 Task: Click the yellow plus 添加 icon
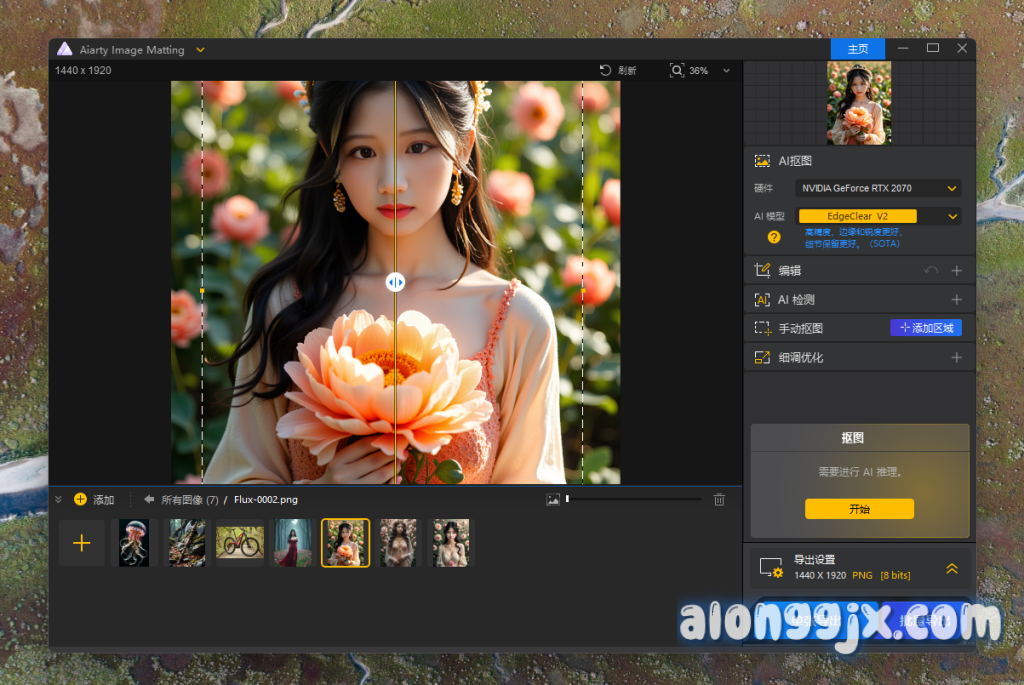[81, 499]
